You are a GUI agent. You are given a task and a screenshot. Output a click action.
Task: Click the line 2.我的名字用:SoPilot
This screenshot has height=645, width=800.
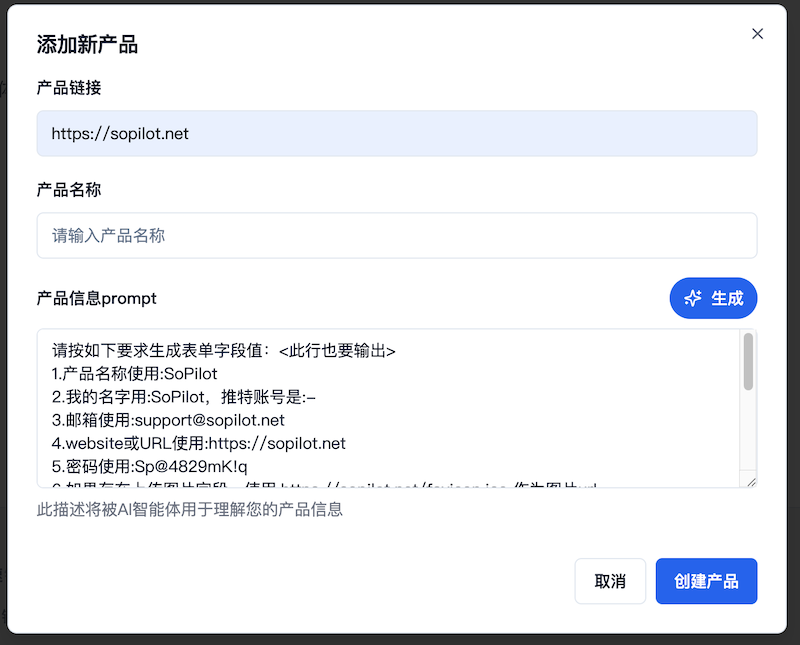(184, 396)
